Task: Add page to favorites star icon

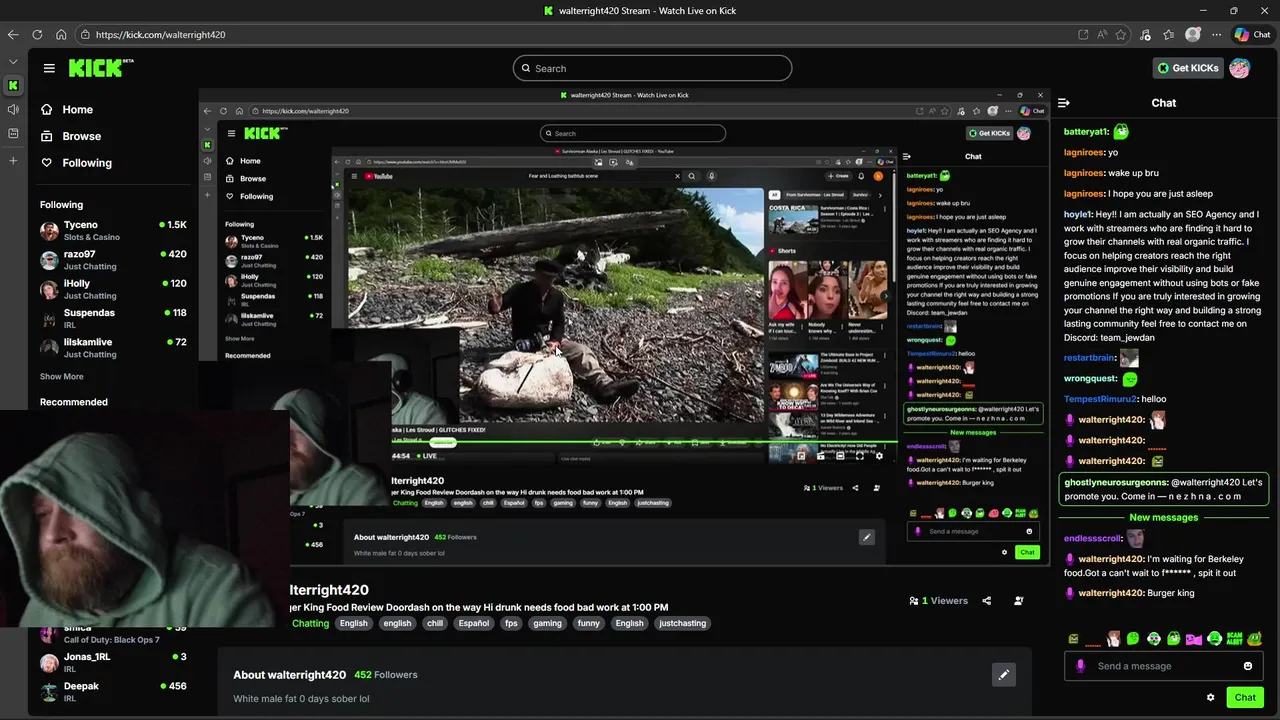Action: (x=1120, y=34)
